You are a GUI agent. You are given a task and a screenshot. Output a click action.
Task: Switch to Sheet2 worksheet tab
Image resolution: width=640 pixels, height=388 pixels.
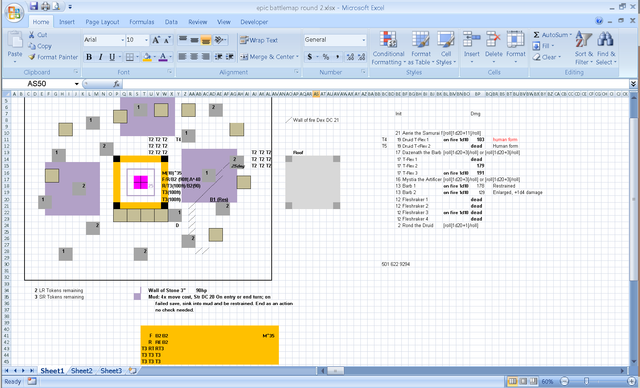[x=82, y=370]
